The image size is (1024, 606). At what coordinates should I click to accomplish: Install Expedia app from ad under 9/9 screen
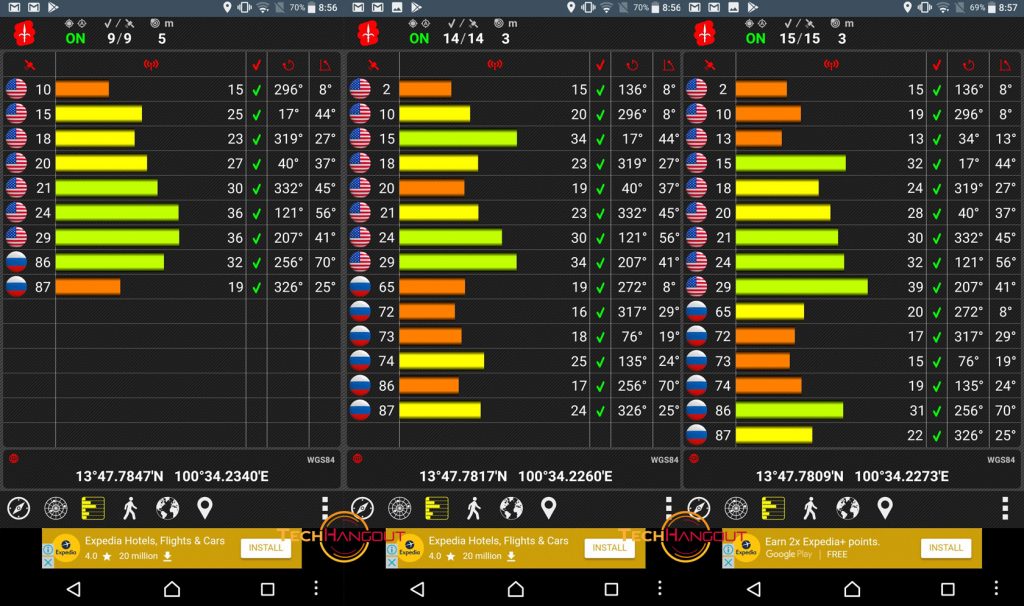pyautogui.click(x=265, y=548)
